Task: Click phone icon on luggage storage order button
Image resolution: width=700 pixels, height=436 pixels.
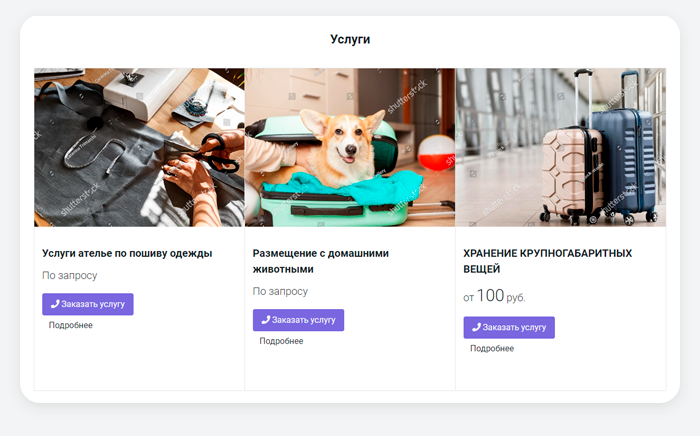Action: pyautogui.click(x=476, y=327)
